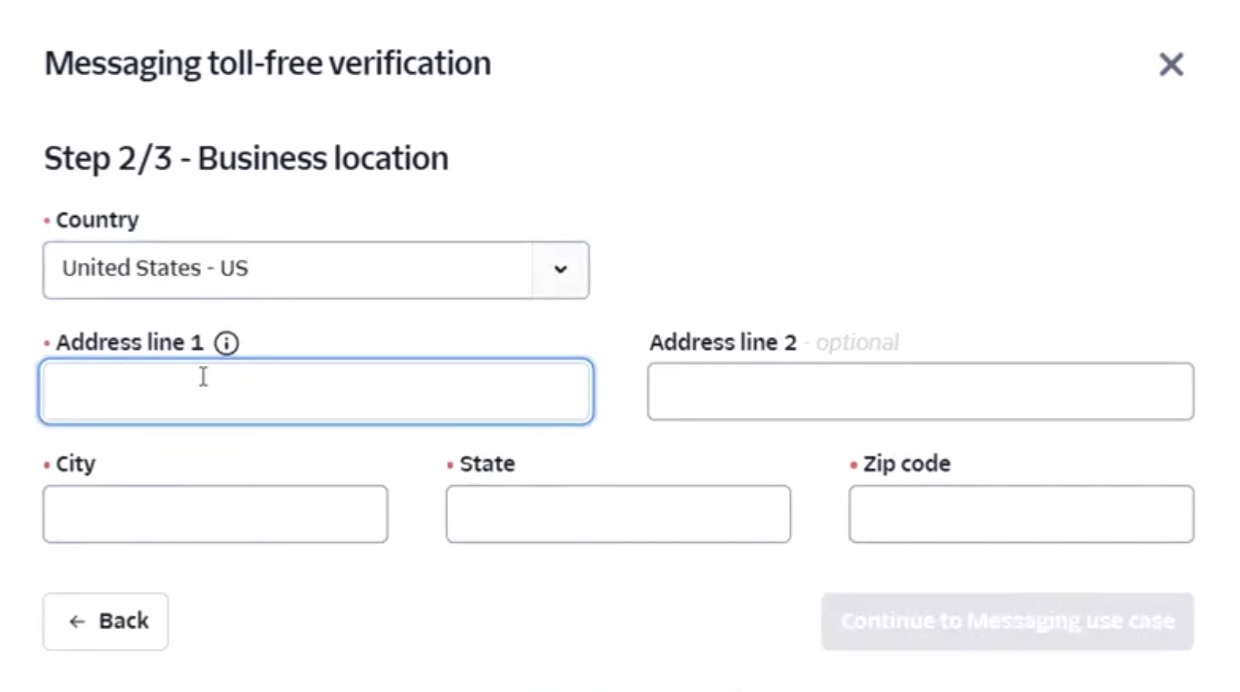
Task: Click the 'Messaging toll-free verification' title
Action: click(x=268, y=63)
